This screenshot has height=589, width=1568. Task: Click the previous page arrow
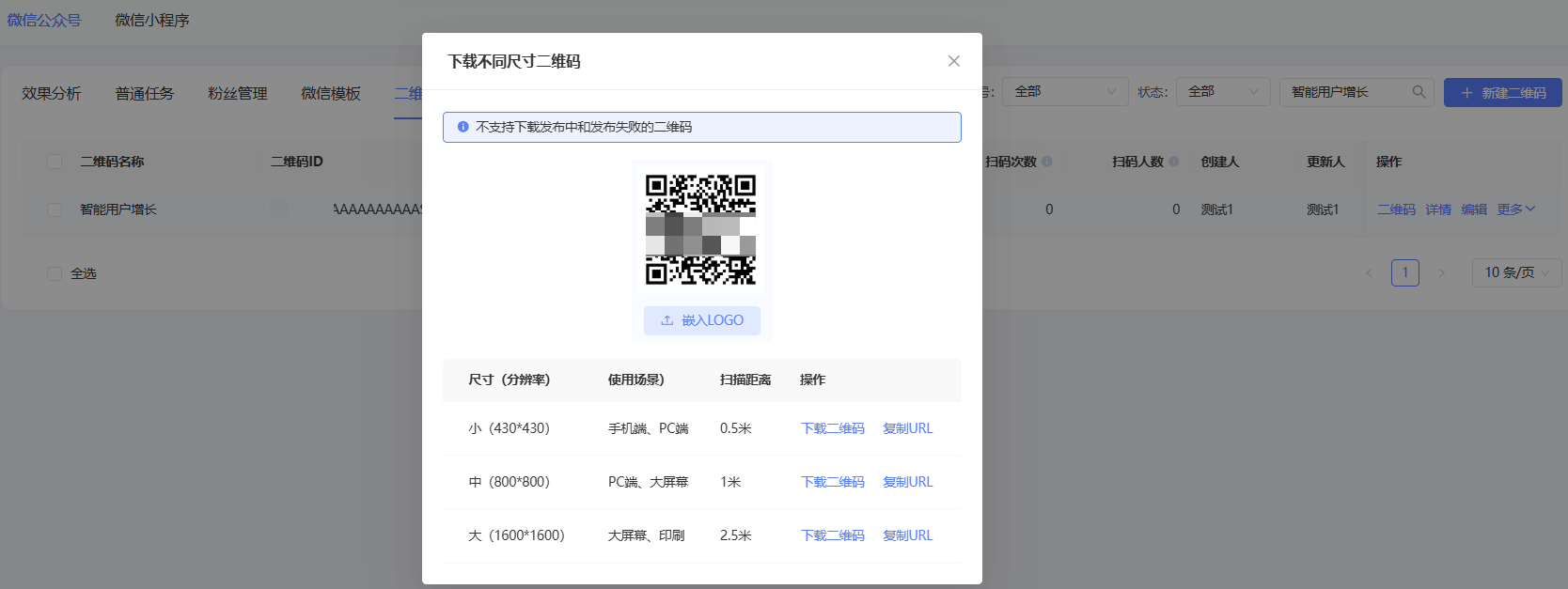pyautogui.click(x=1369, y=273)
